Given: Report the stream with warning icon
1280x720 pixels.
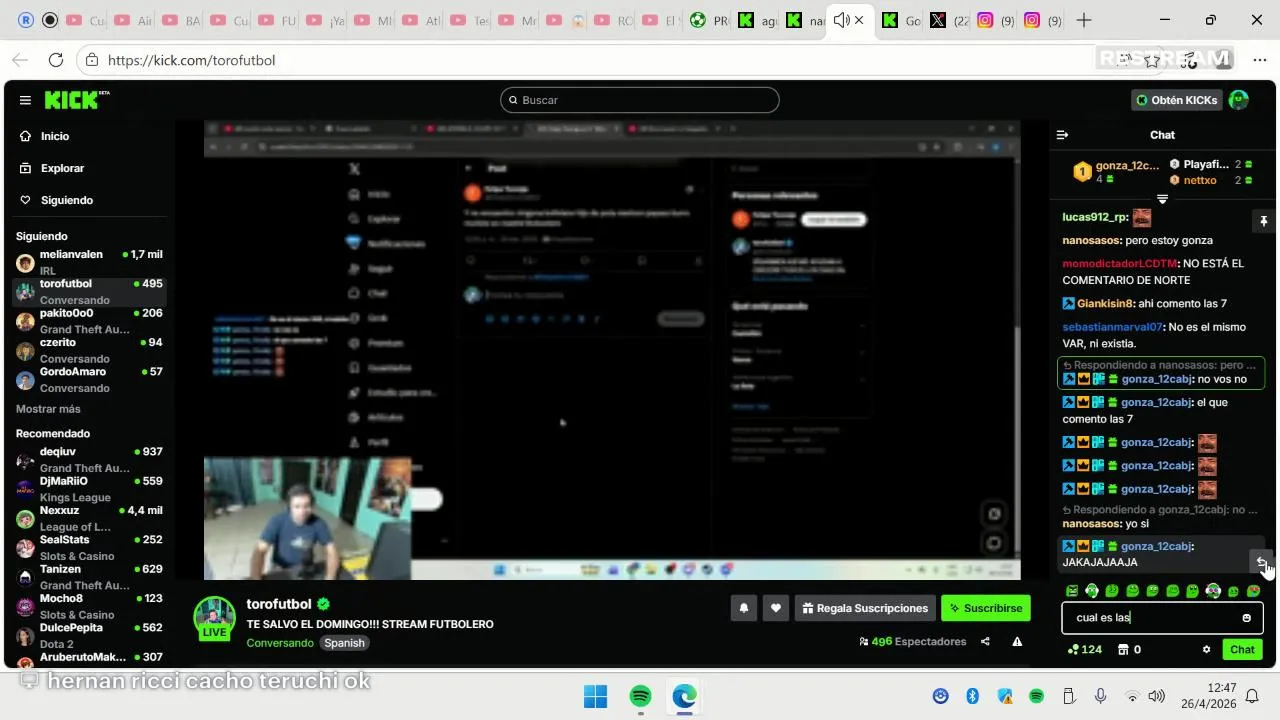Looking at the screenshot, I should 1017,642.
